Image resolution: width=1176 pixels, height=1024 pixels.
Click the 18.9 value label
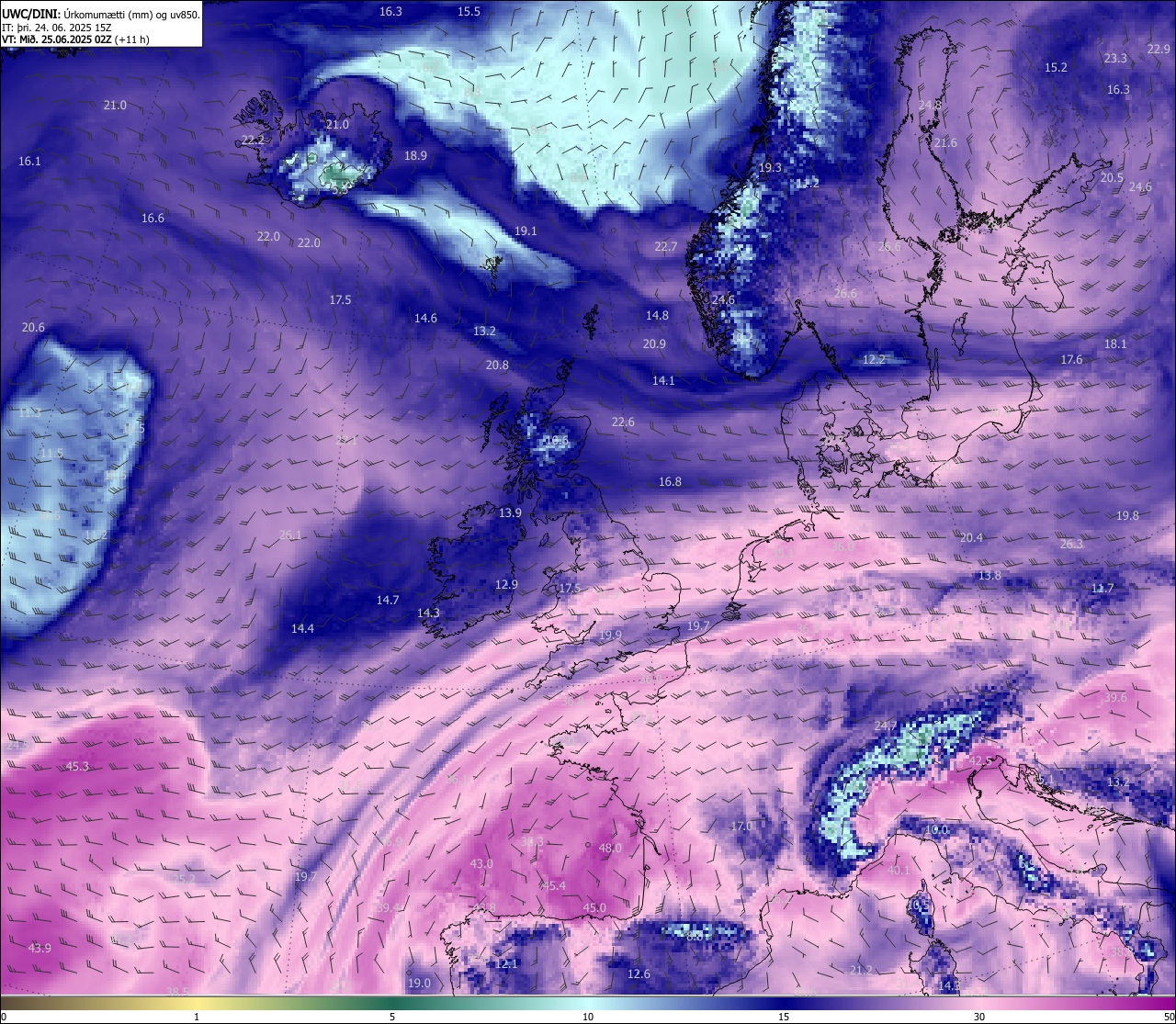coord(416,155)
